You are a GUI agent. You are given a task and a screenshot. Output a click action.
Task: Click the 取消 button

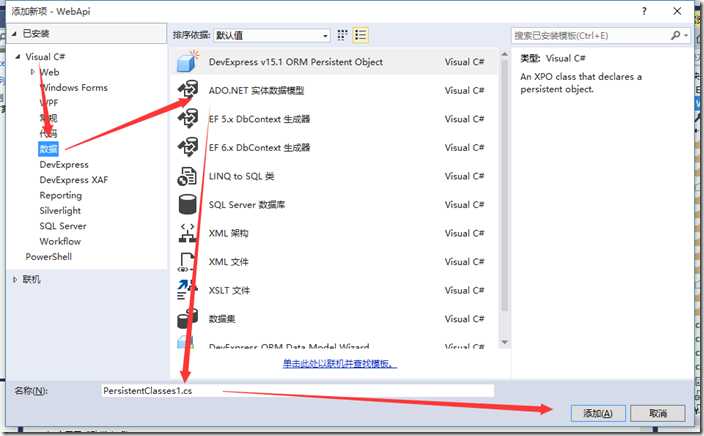coord(658,413)
